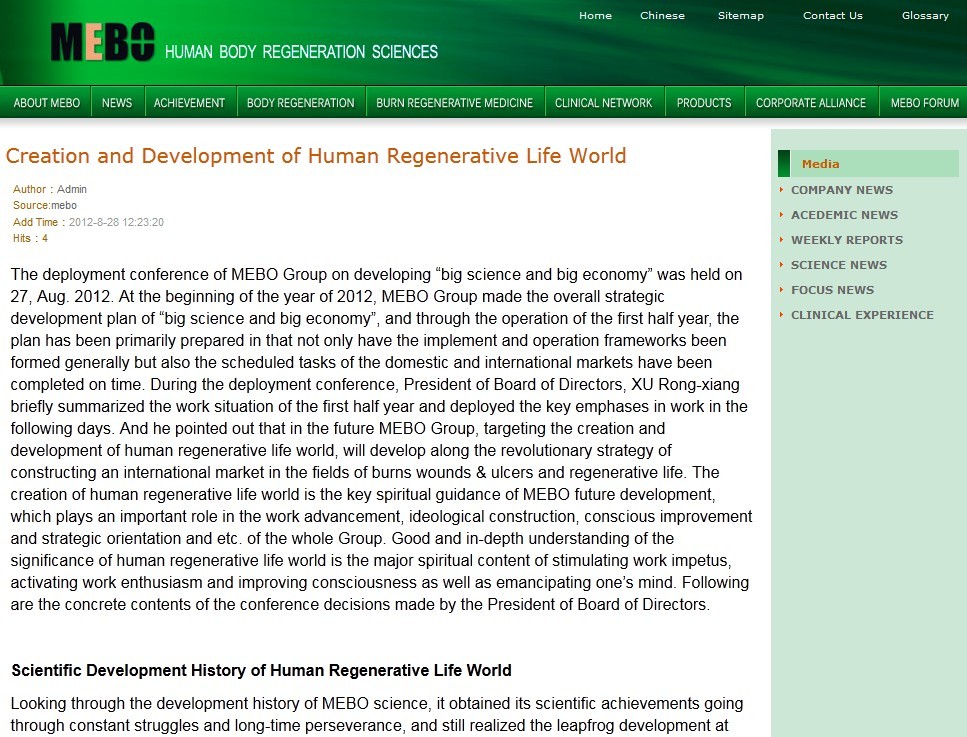Open the Achievement menu
This screenshot has width=967, height=737.
(x=189, y=102)
